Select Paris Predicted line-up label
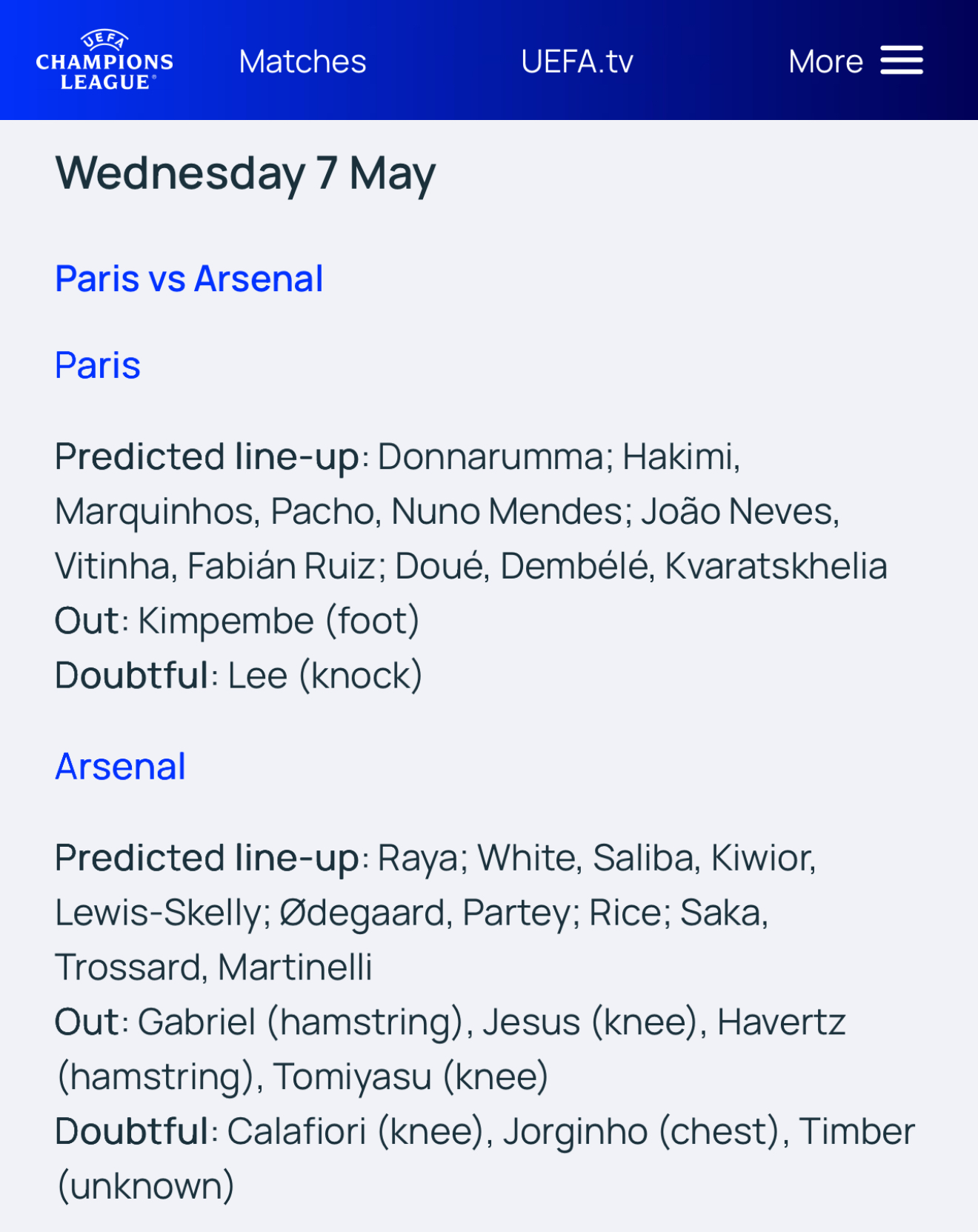 (207, 457)
